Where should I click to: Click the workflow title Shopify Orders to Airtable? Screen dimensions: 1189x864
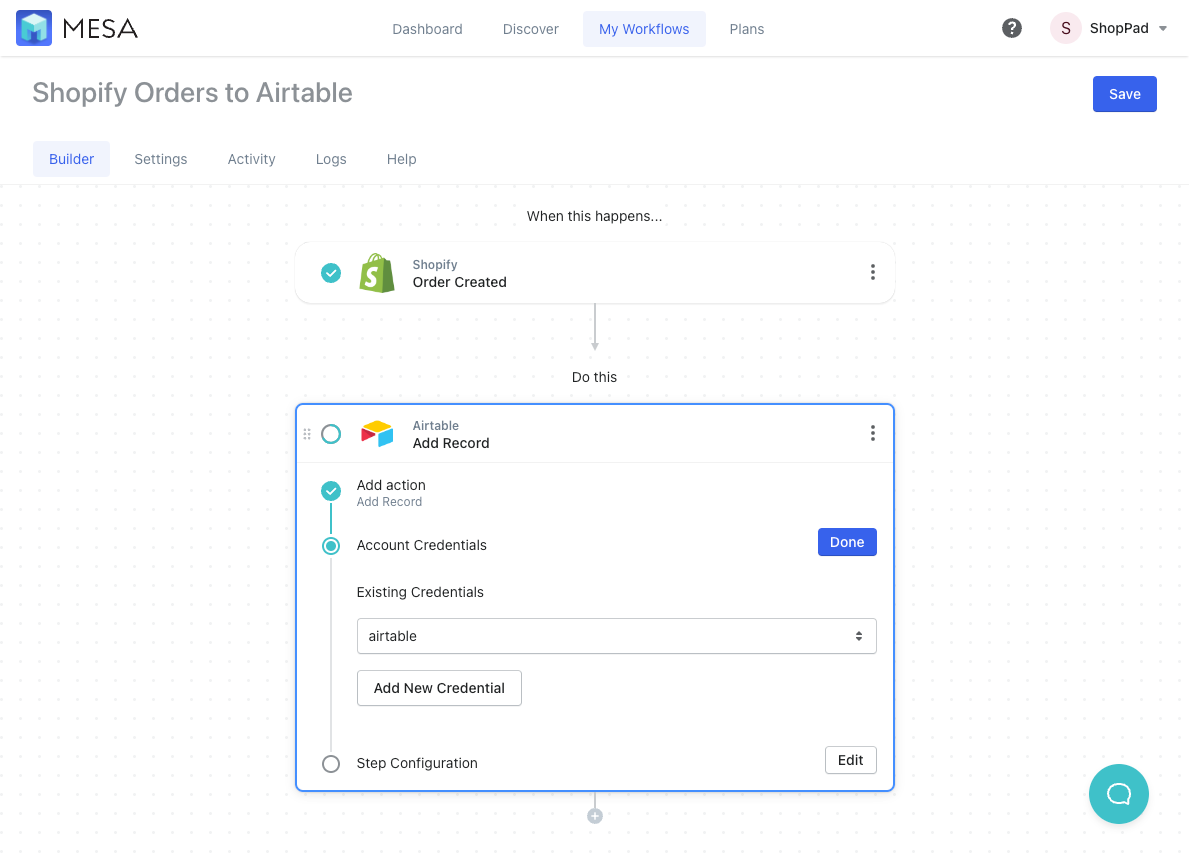pos(193,93)
